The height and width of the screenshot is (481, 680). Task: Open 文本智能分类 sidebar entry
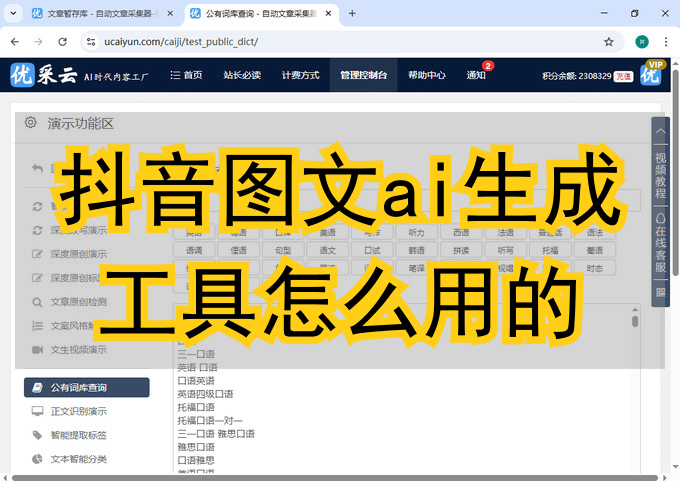(x=78, y=459)
